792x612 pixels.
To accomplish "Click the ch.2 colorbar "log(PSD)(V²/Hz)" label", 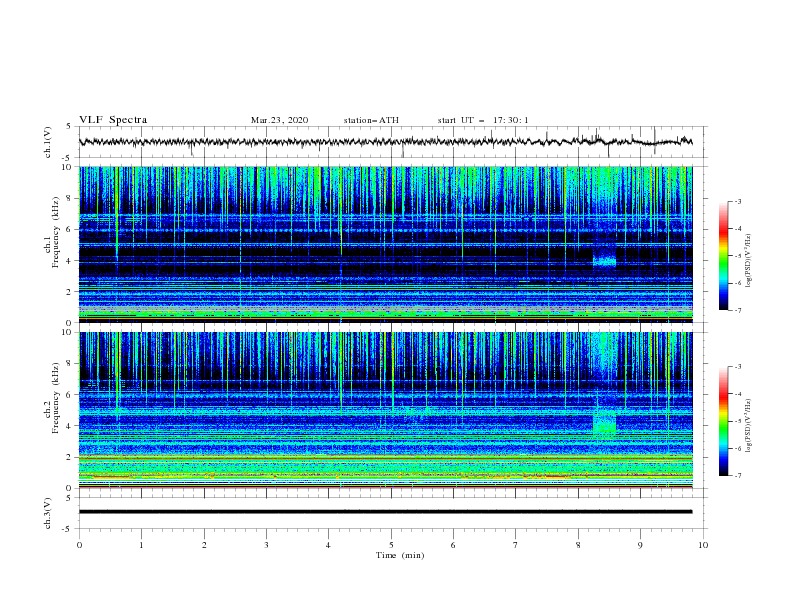I will pos(749,426).
